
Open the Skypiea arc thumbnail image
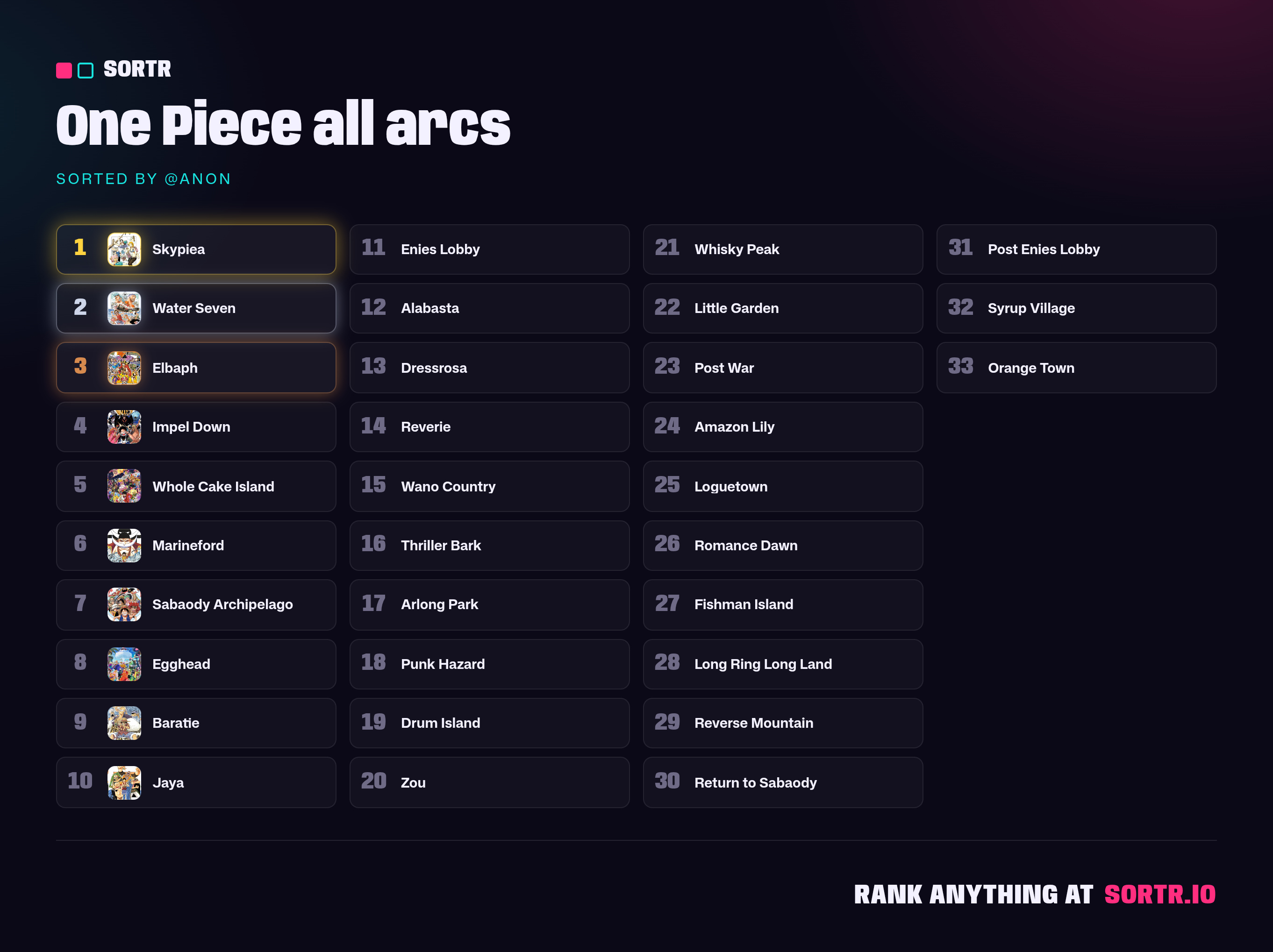pyautogui.click(x=124, y=249)
